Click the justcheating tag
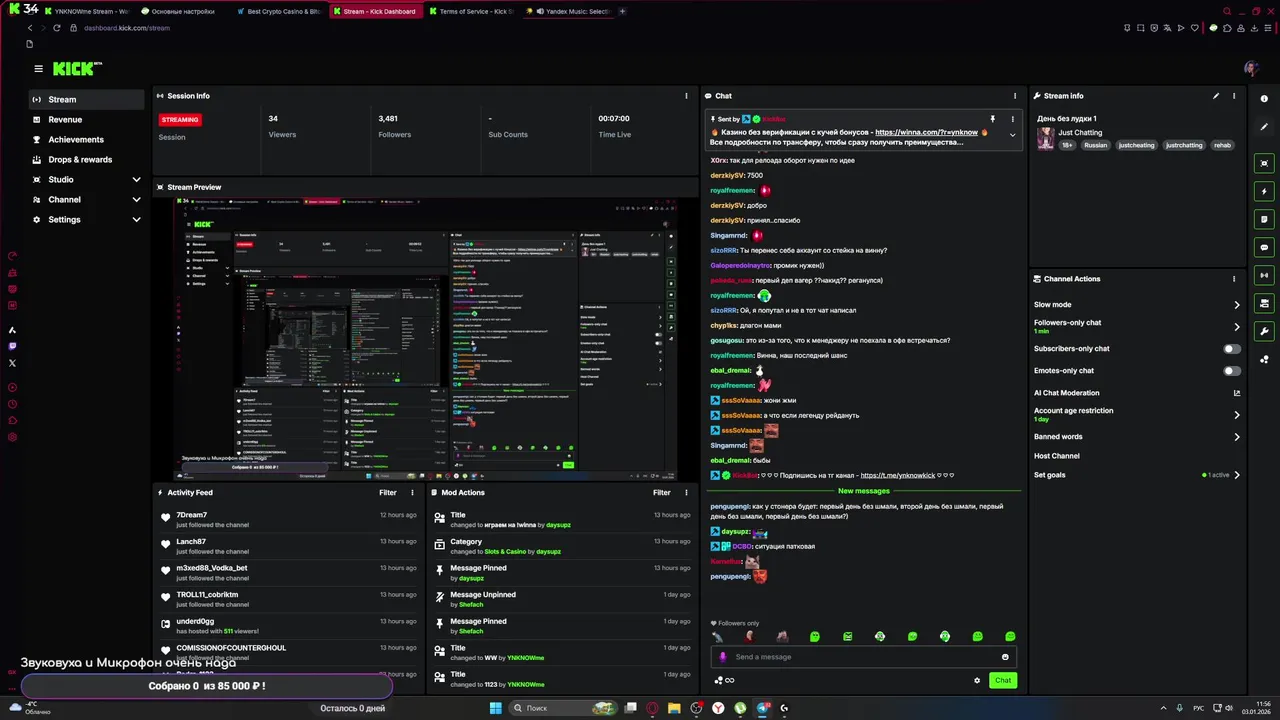Image resolution: width=1280 pixels, height=720 pixels. pos(1136,145)
